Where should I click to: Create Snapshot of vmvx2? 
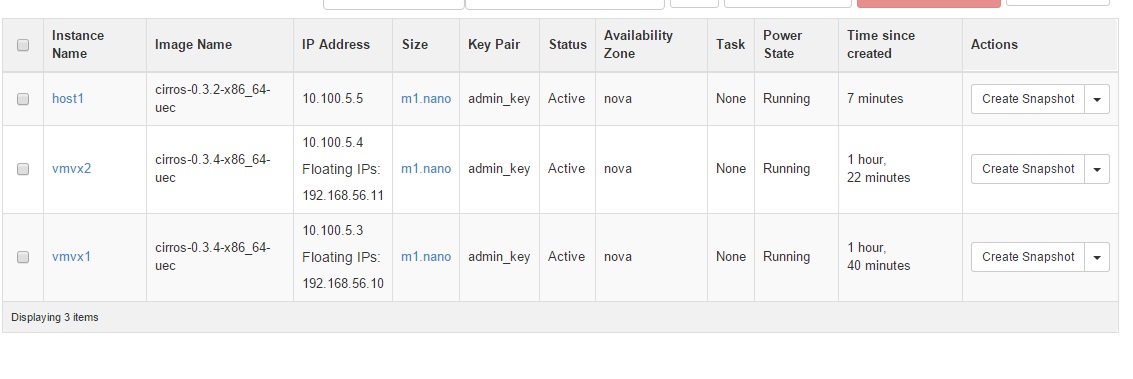tap(1028, 169)
